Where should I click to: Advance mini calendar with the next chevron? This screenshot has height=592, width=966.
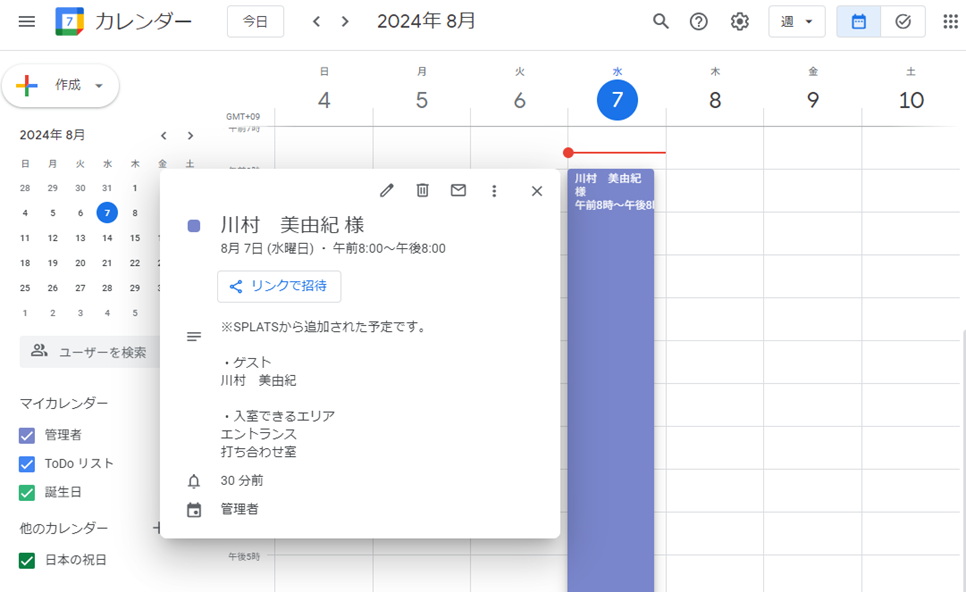(x=190, y=135)
